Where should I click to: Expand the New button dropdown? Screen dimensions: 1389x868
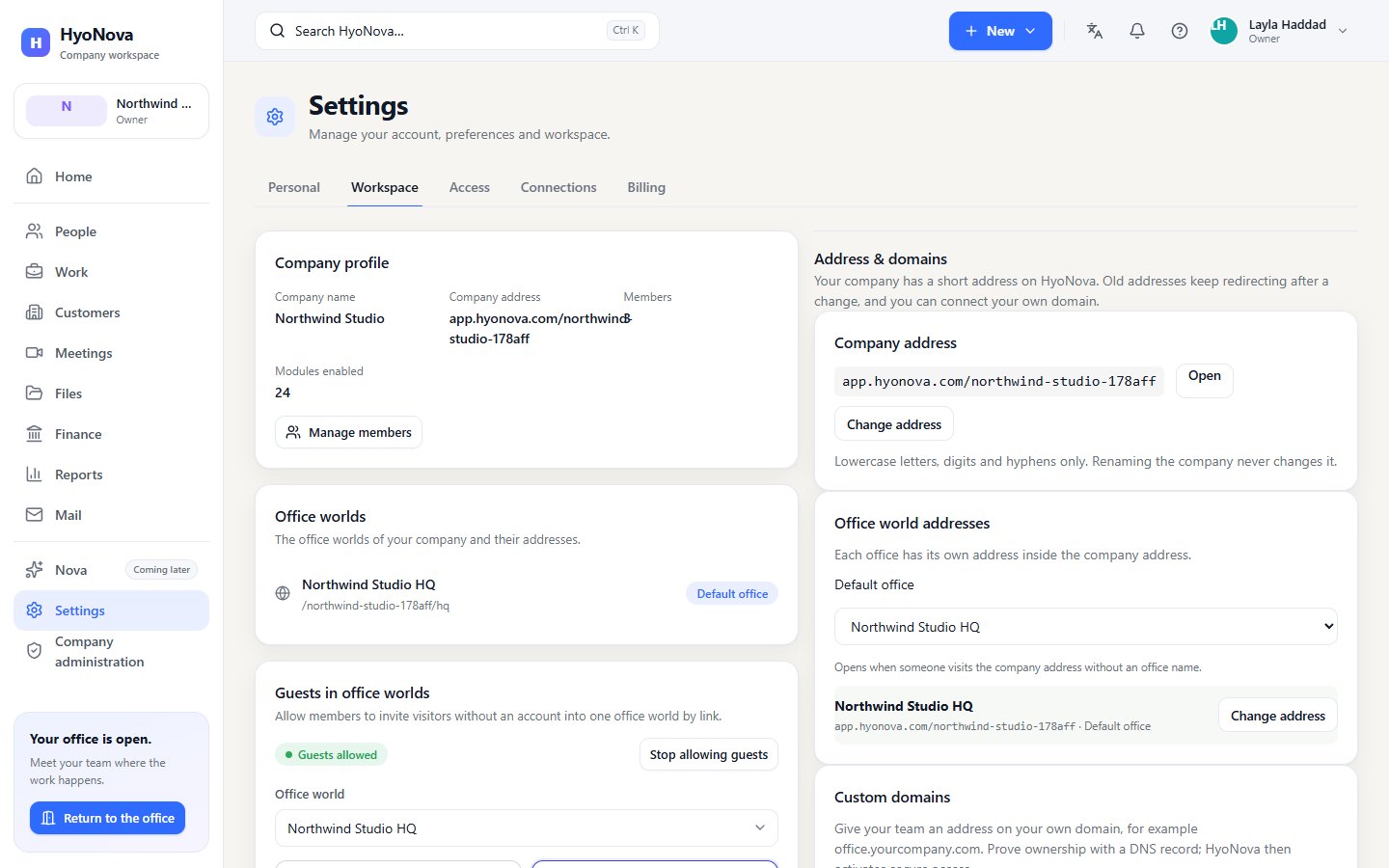click(1000, 31)
